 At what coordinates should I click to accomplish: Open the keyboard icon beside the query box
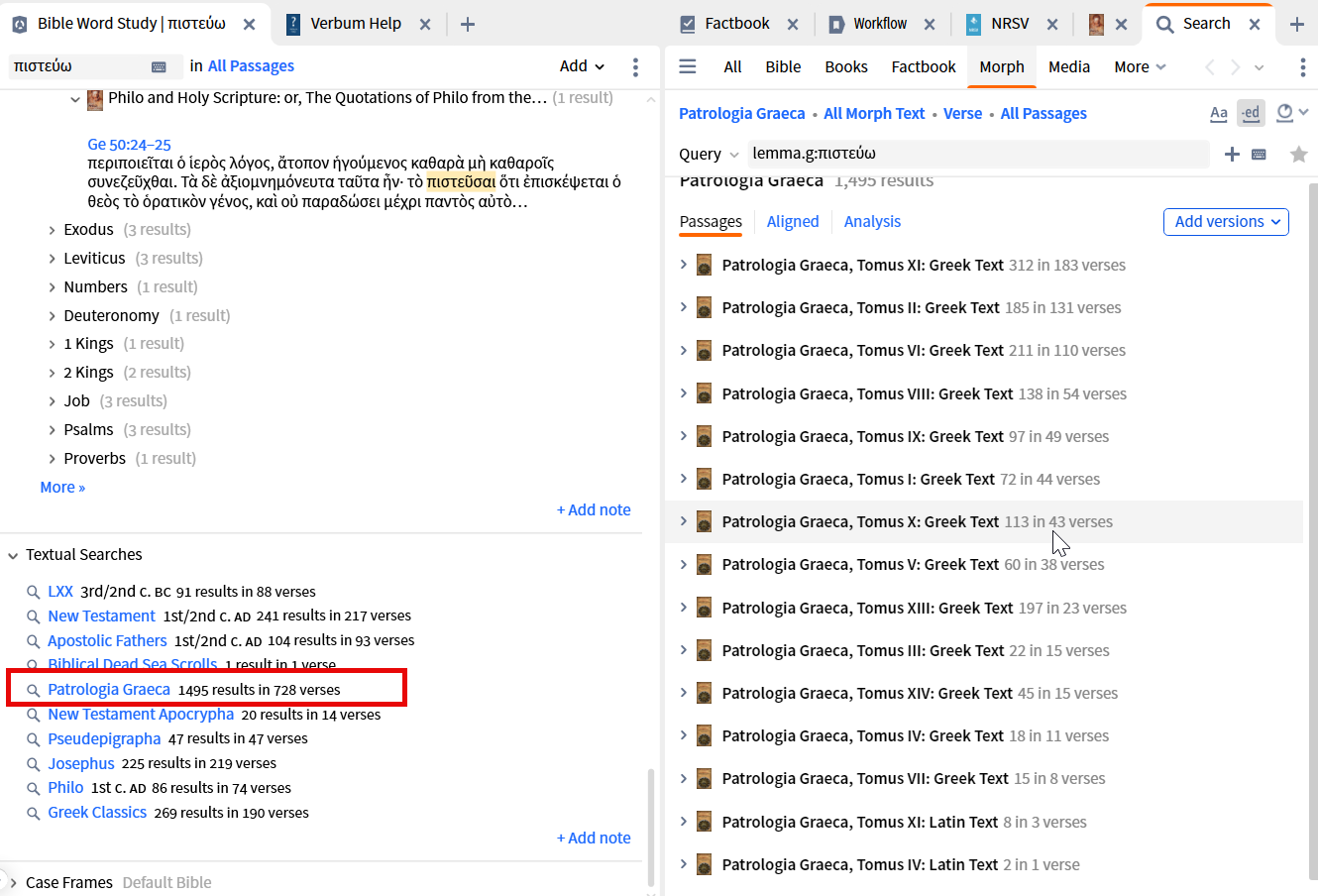pyautogui.click(x=1259, y=154)
